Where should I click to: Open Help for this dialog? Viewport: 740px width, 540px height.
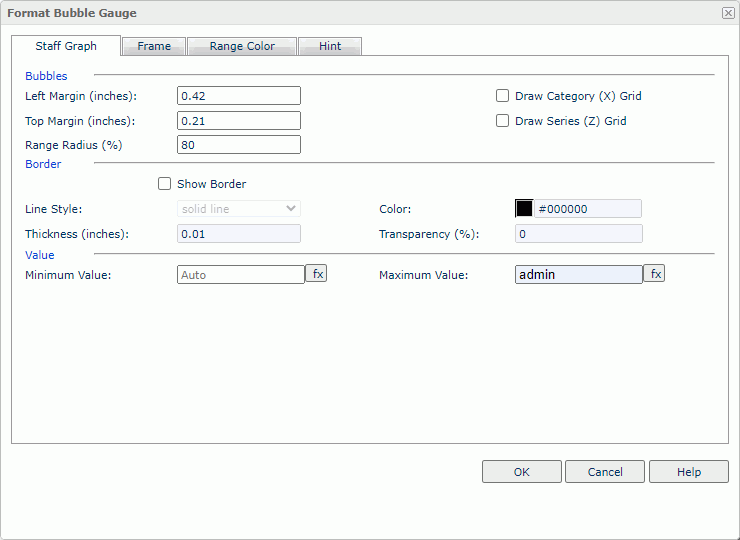coord(689,472)
